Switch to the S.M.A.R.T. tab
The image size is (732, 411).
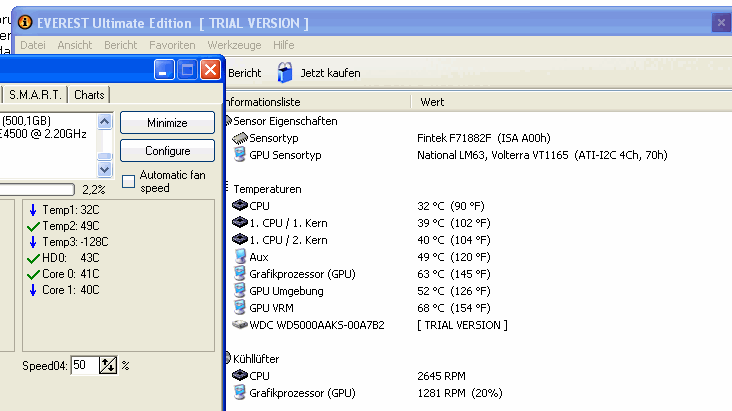pyautogui.click(x=35, y=95)
